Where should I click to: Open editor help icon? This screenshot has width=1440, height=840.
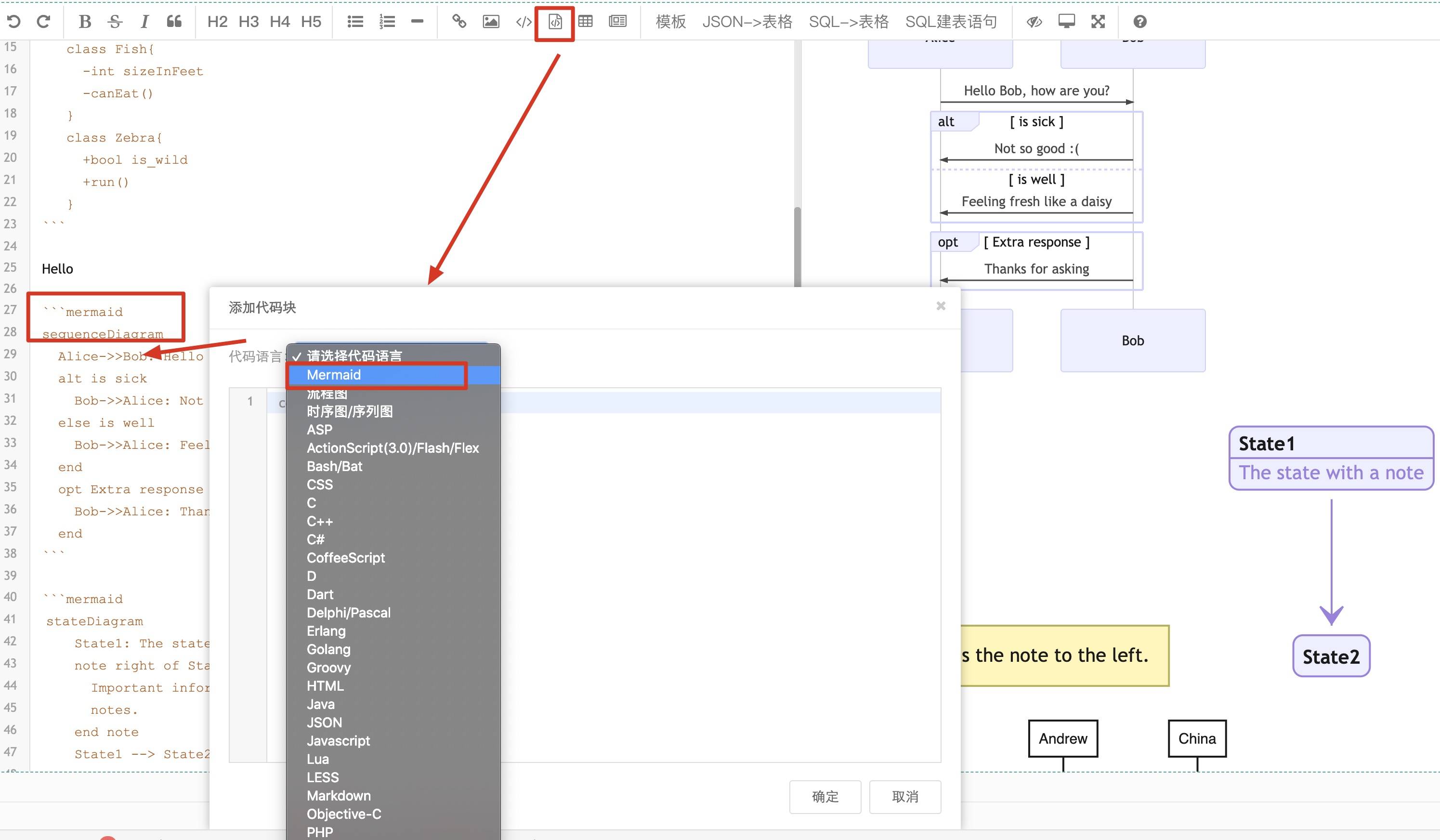[1140, 22]
